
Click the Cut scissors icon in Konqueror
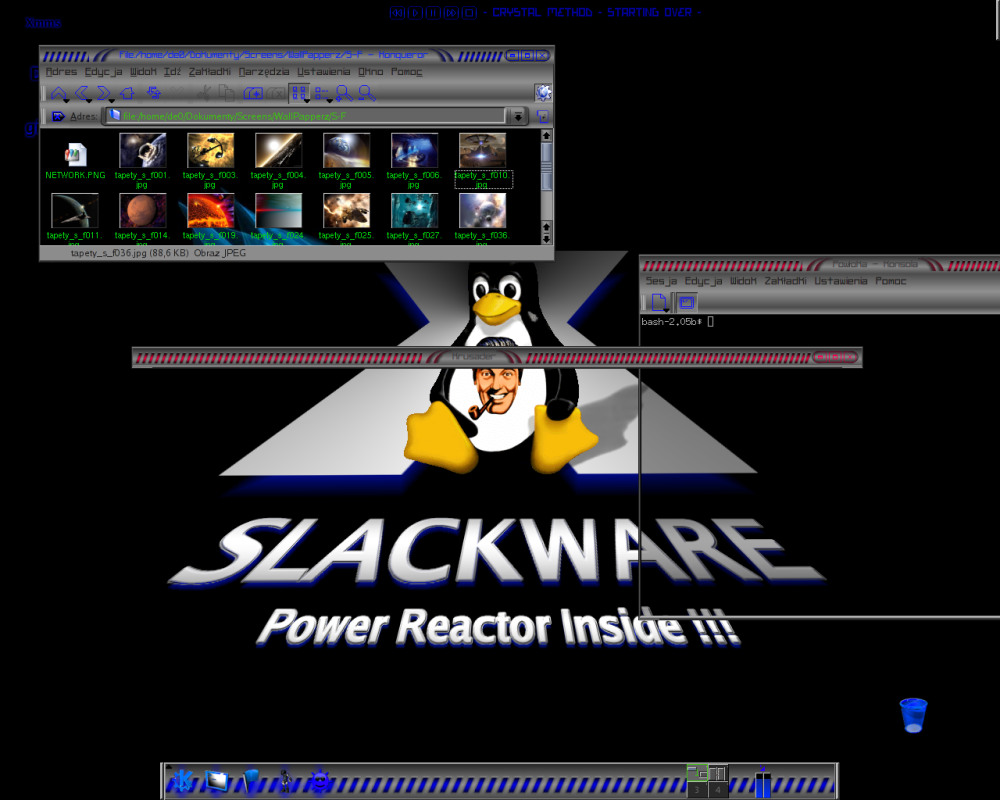pos(204,93)
